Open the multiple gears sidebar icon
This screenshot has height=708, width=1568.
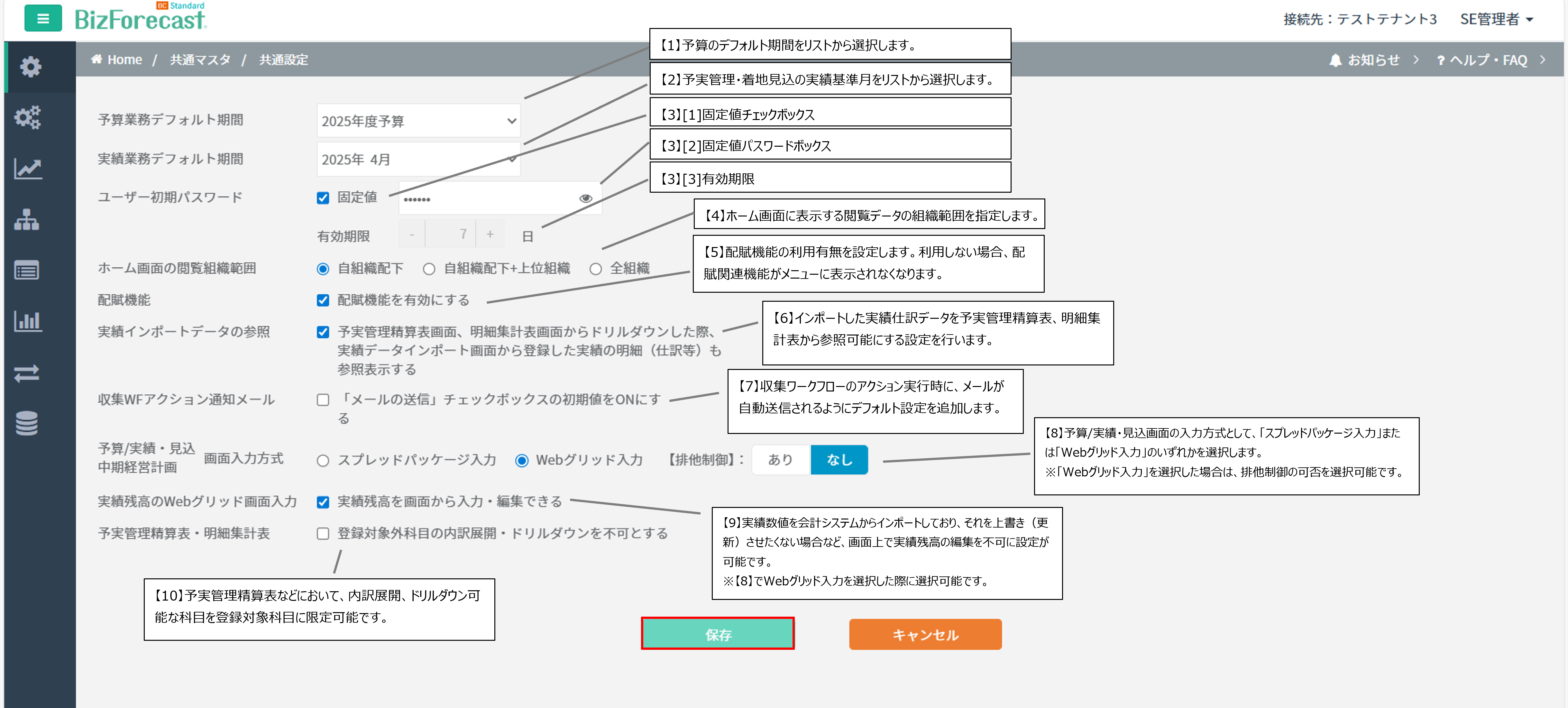pyautogui.click(x=27, y=117)
